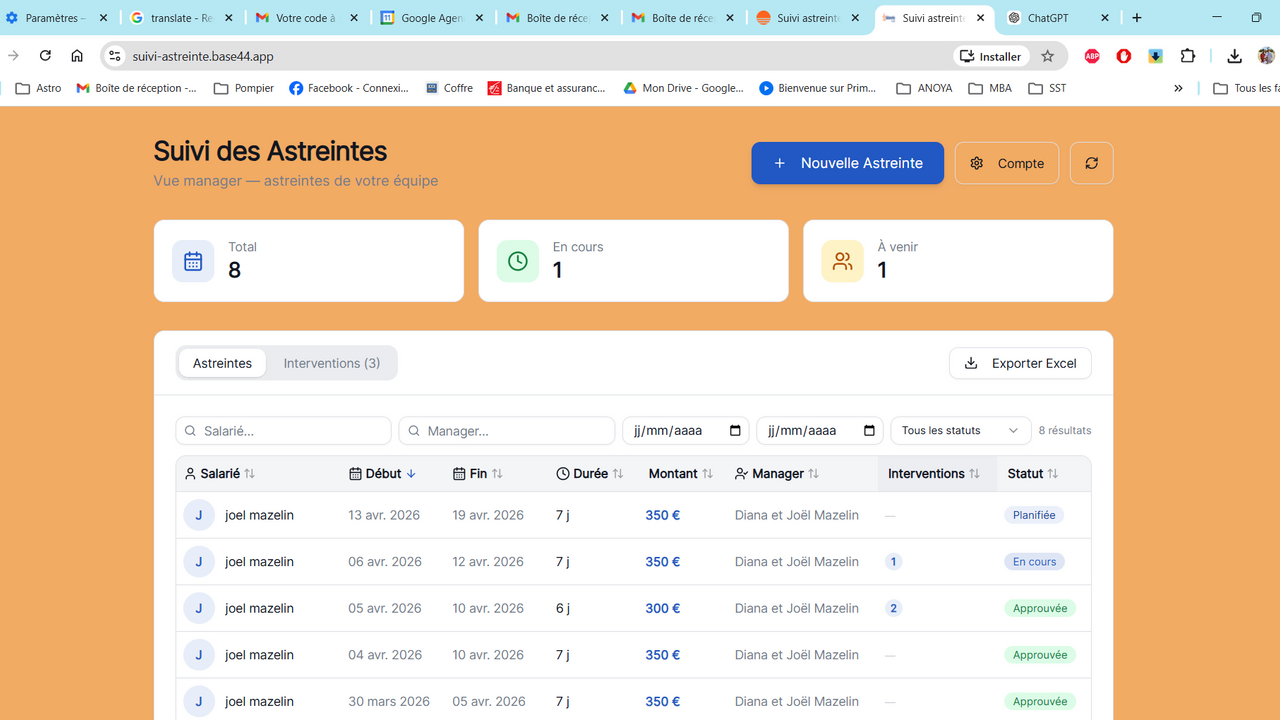Image resolution: width=1280 pixels, height=720 pixels.
Task: Open the red Opera-style extension icon
Action: (x=1124, y=56)
